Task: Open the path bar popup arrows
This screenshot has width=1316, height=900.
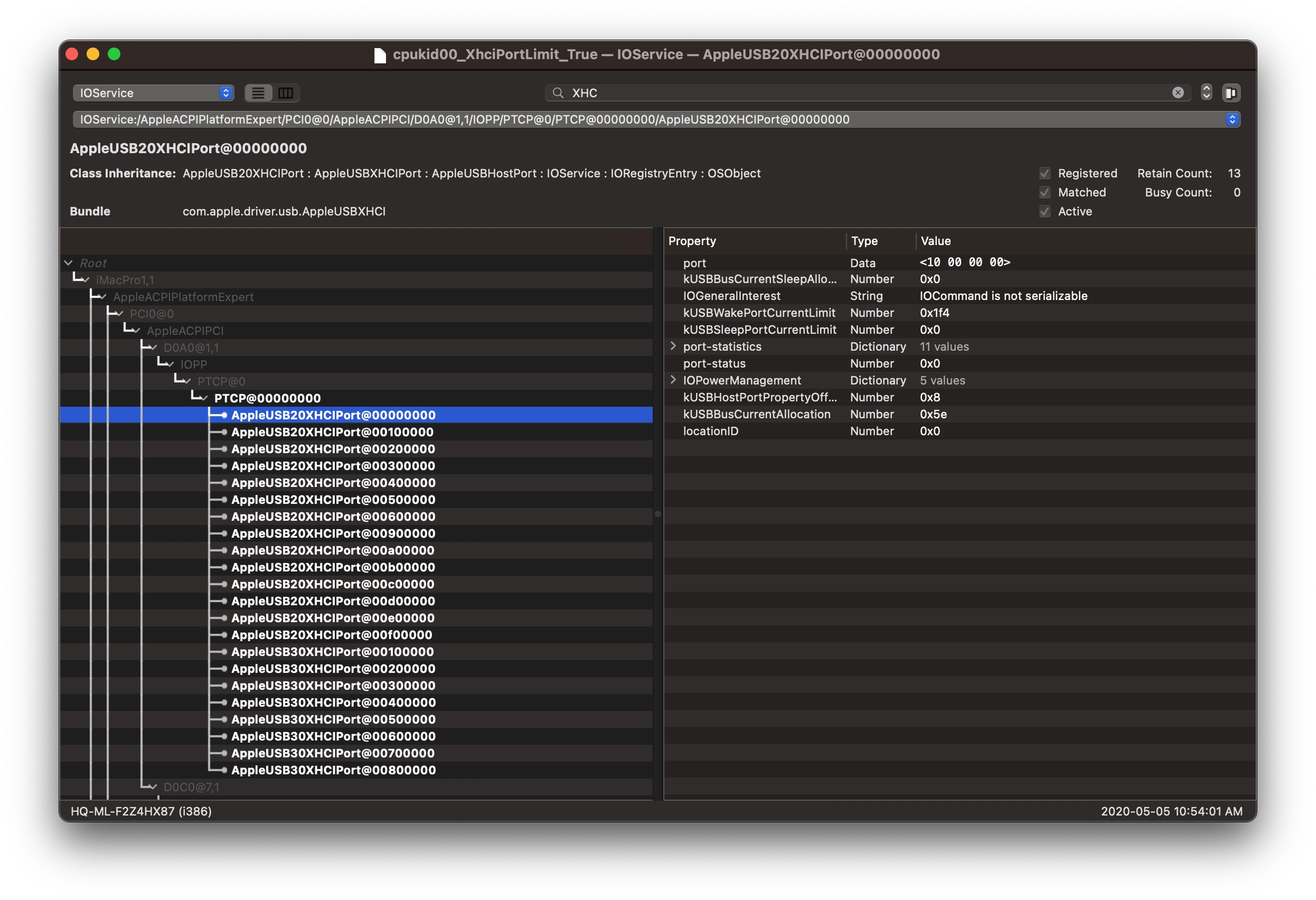Action: point(1231,119)
